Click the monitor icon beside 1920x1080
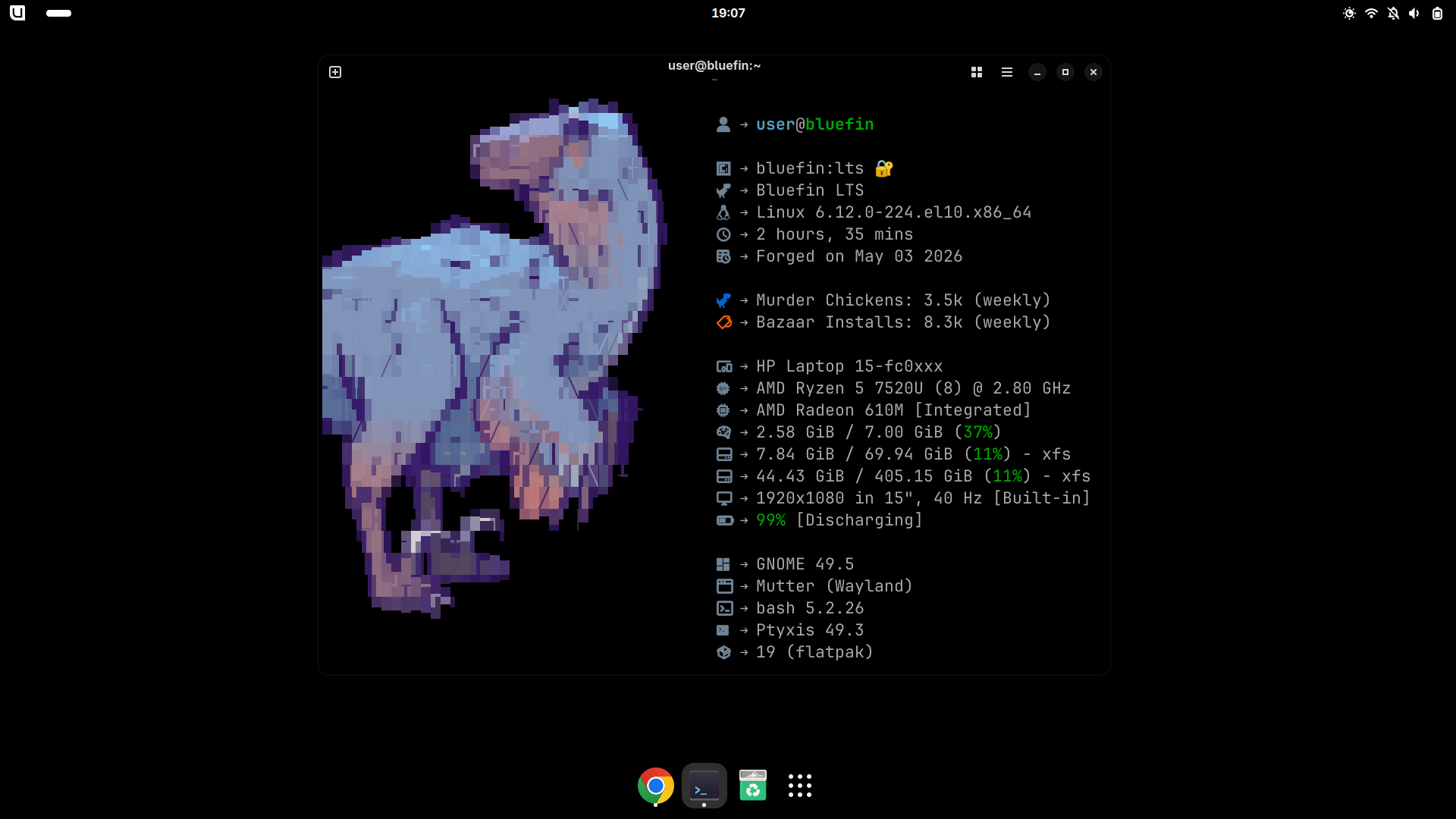The height and width of the screenshot is (819, 1456). 724,498
